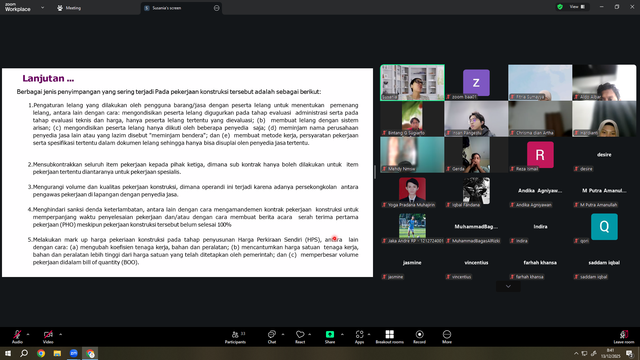The image size is (640, 360).
Task: Select Susania's video thumbnail
Action: click(x=412, y=82)
